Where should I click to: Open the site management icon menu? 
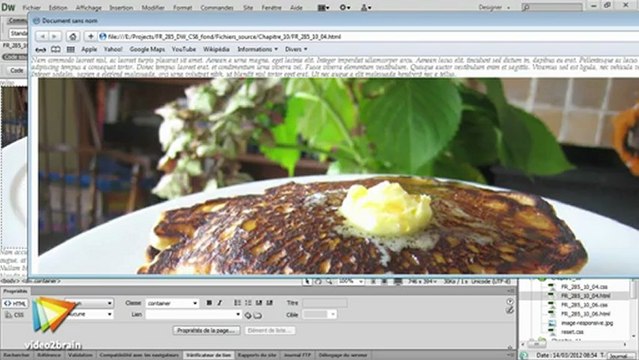point(366,7)
